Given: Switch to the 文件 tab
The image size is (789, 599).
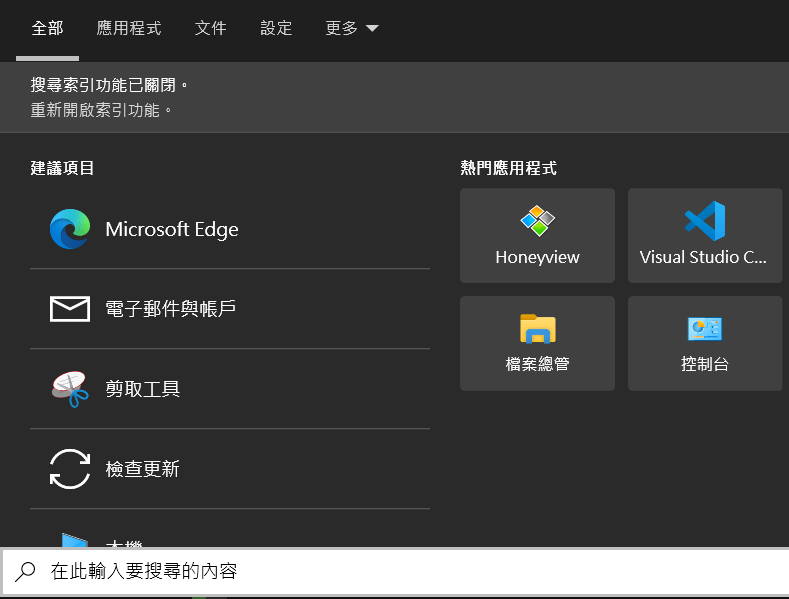Looking at the screenshot, I should point(210,28).
